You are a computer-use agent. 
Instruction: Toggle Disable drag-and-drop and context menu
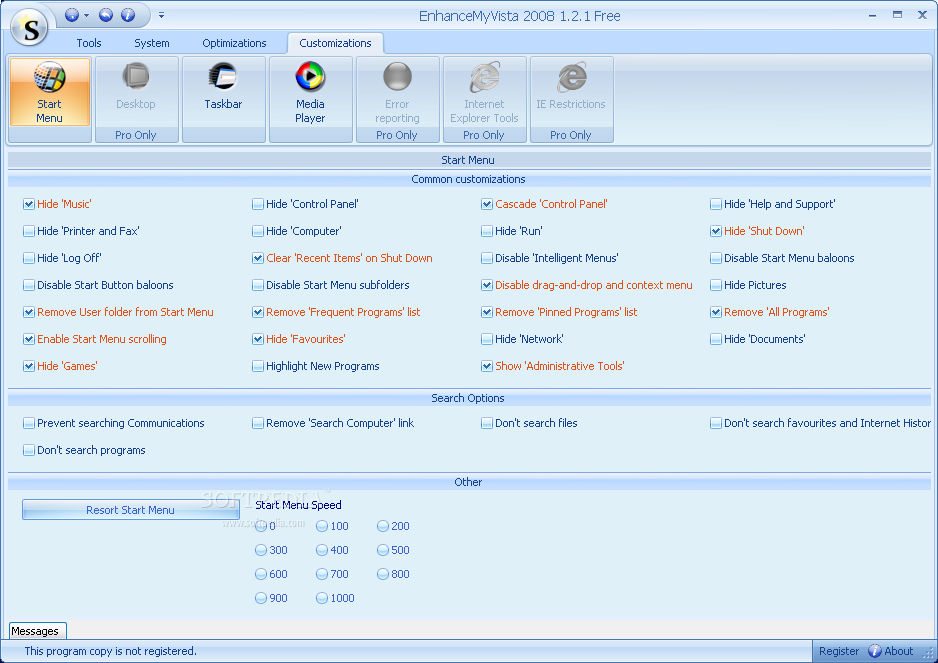click(x=487, y=285)
